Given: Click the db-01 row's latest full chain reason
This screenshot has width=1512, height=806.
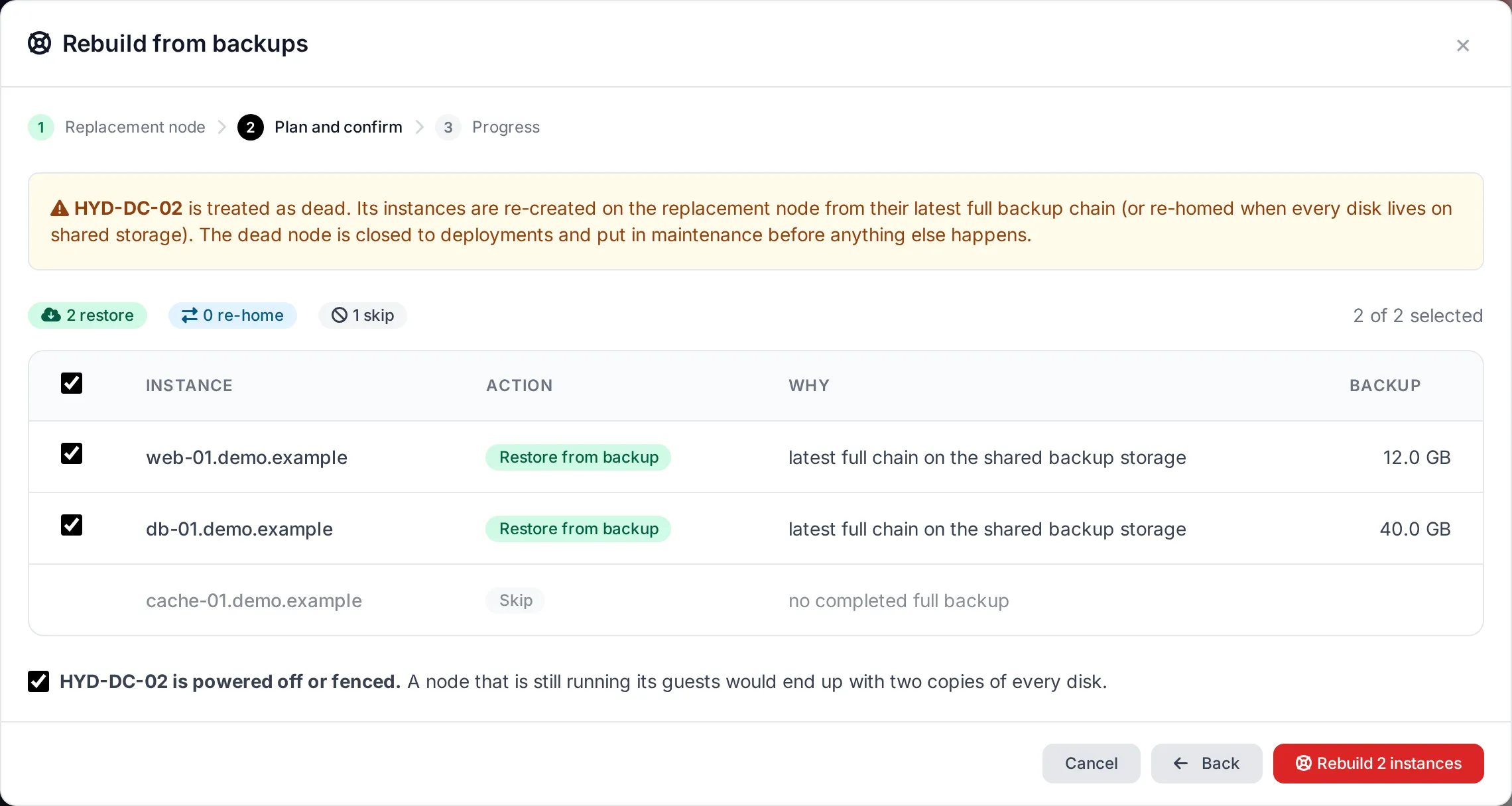Looking at the screenshot, I should pos(987,529).
